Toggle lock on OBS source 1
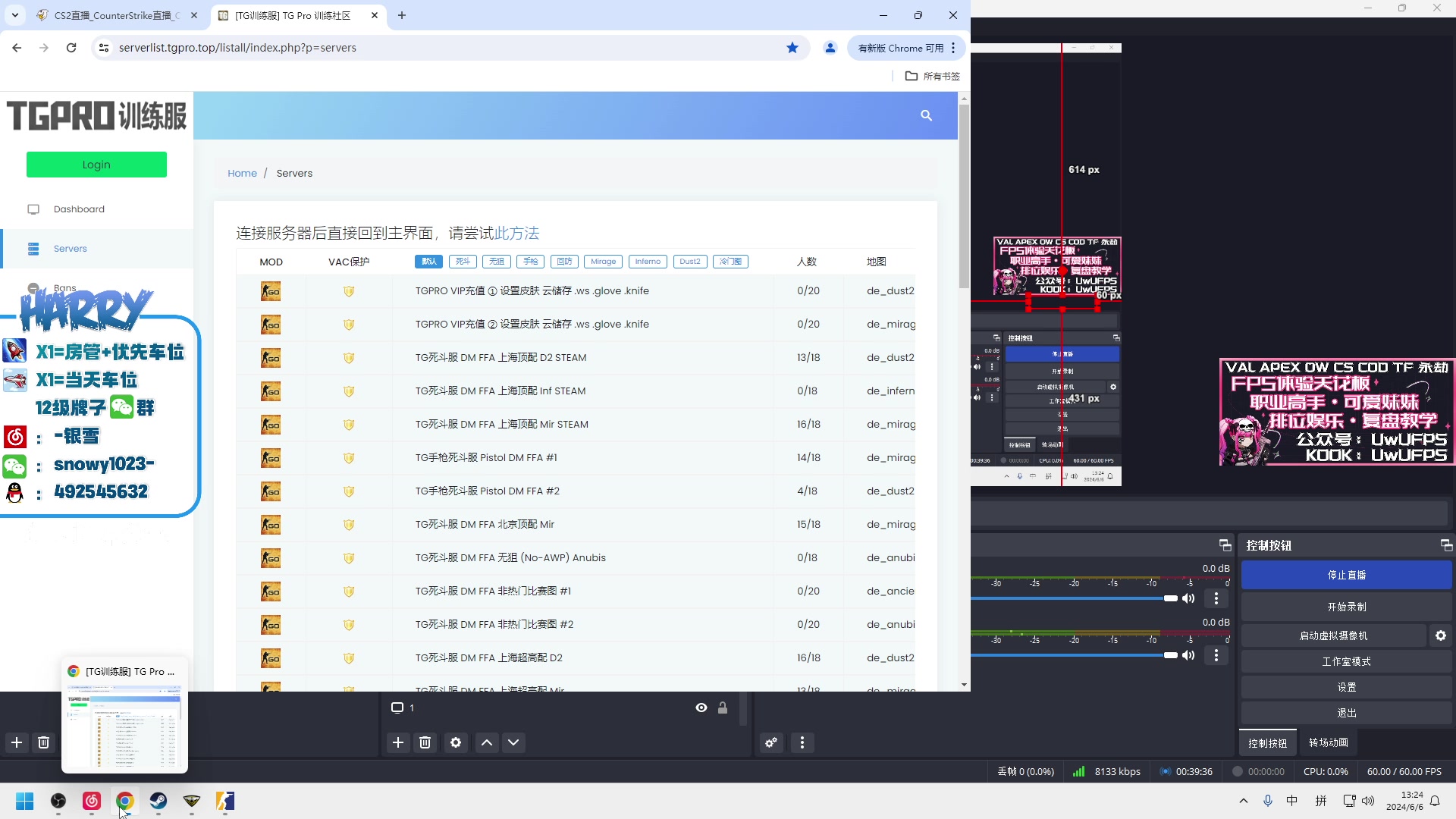This screenshot has width=1456, height=819. pos(723,708)
